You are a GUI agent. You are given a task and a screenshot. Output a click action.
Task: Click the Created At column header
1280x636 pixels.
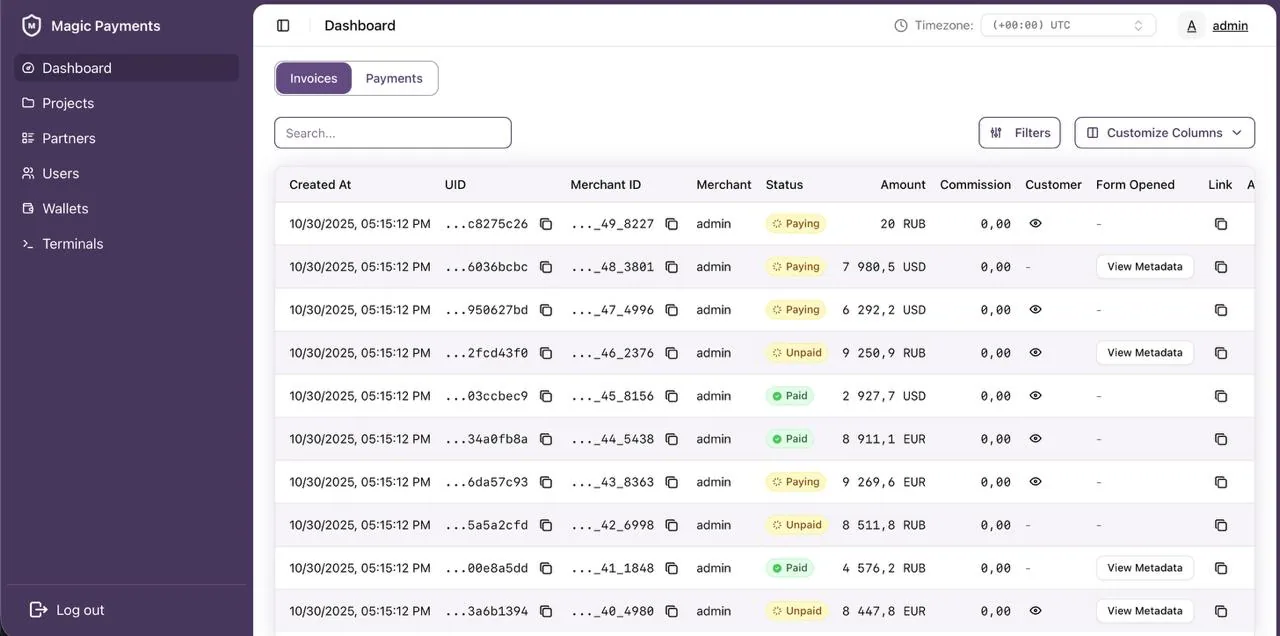(x=320, y=185)
